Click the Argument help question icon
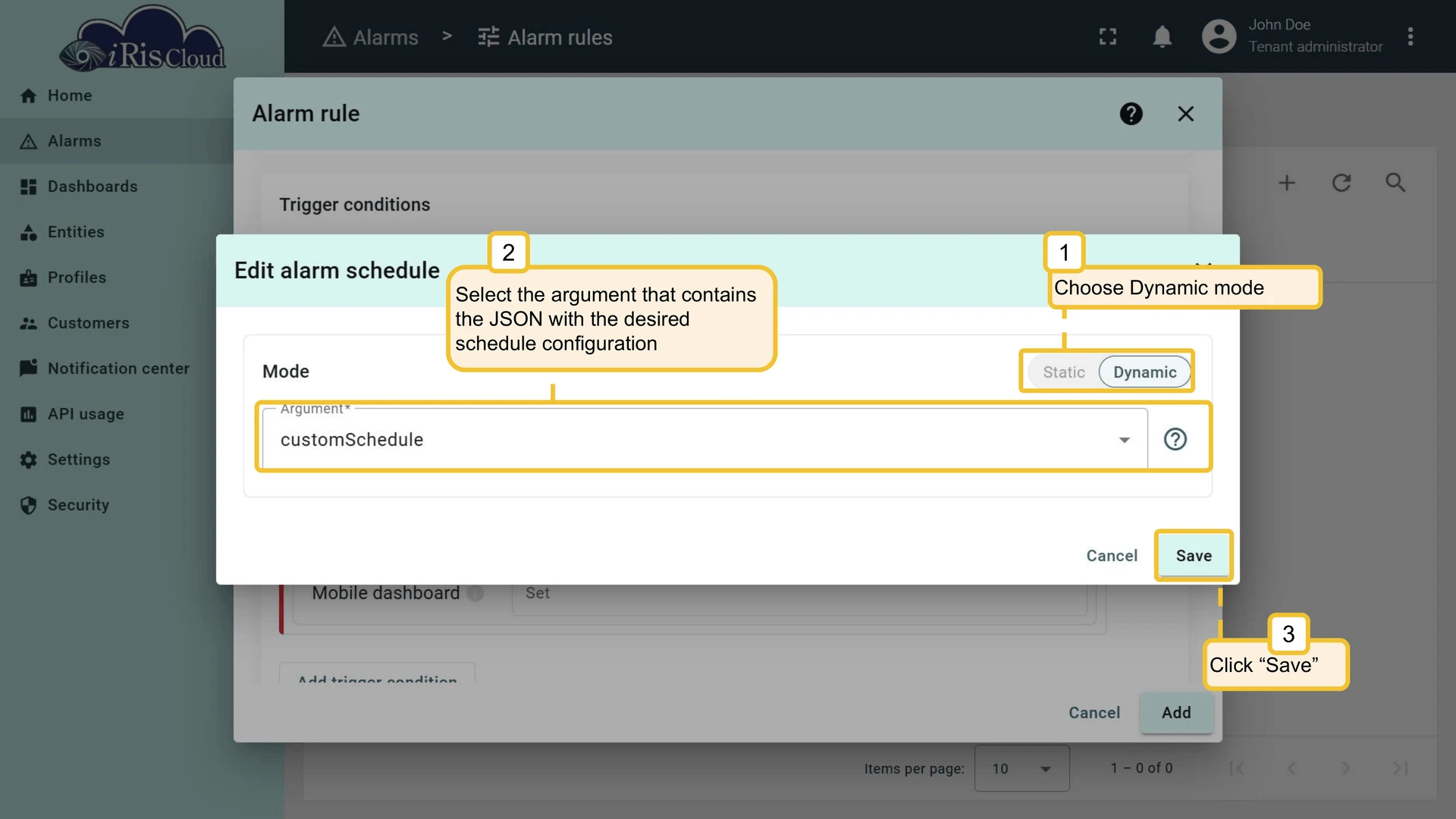 pos(1175,439)
